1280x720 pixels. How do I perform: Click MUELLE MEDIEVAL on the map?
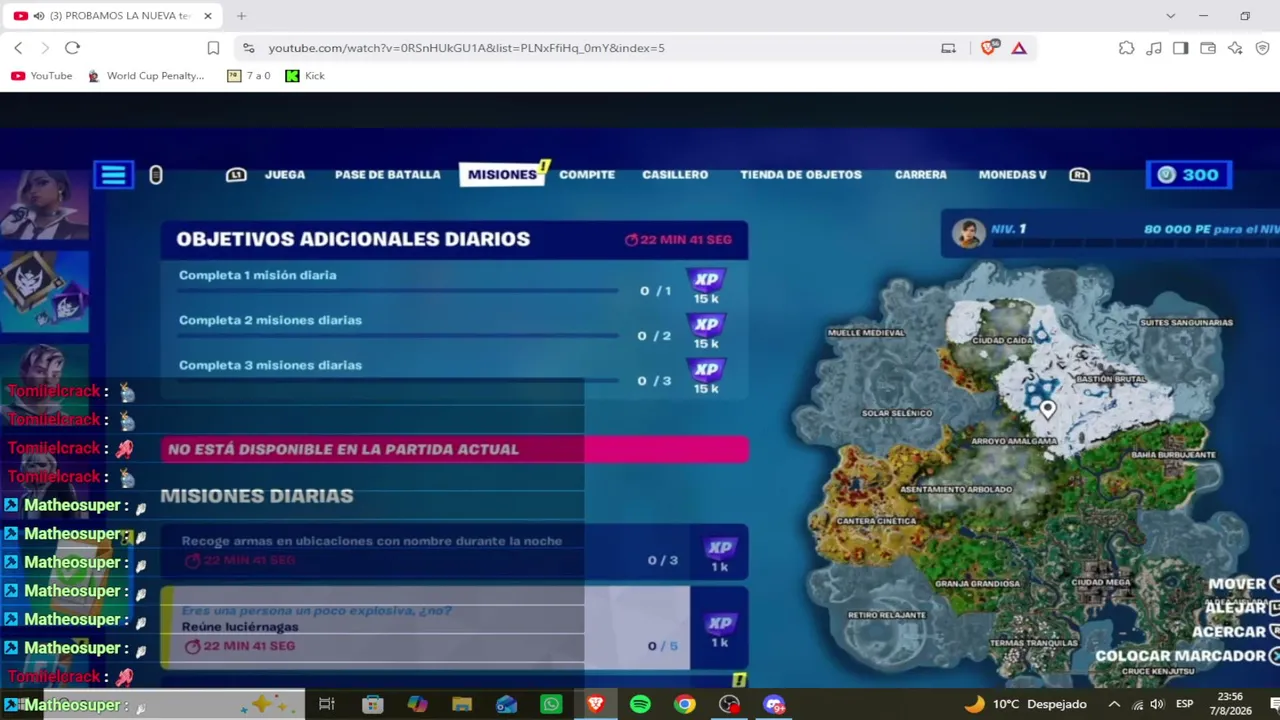pyautogui.click(x=866, y=332)
